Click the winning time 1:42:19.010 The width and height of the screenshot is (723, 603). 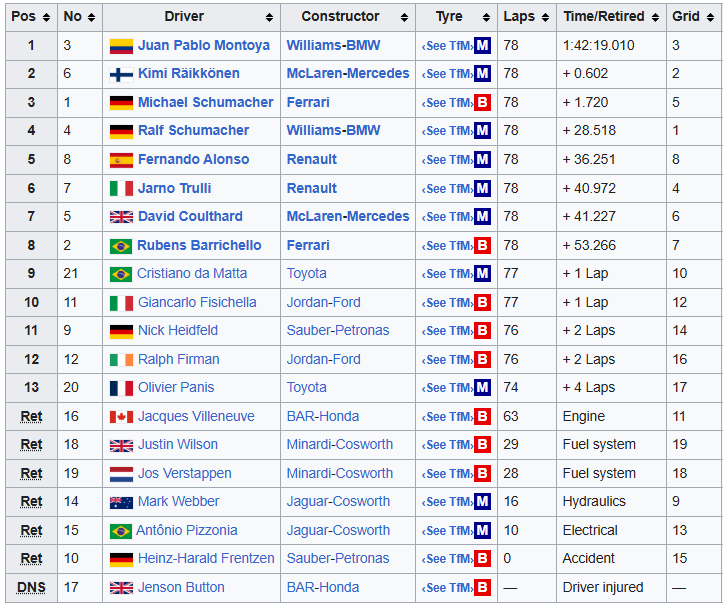[599, 46]
